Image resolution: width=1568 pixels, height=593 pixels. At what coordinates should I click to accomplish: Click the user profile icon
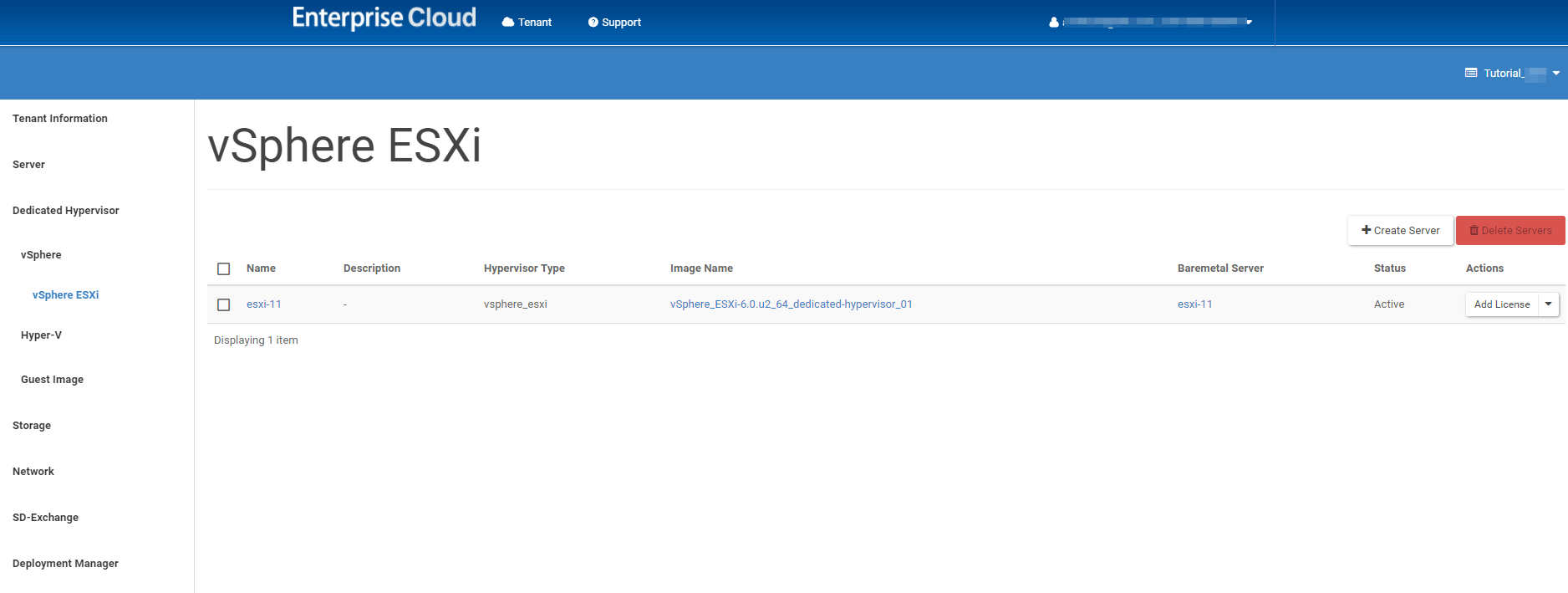click(x=1053, y=23)
